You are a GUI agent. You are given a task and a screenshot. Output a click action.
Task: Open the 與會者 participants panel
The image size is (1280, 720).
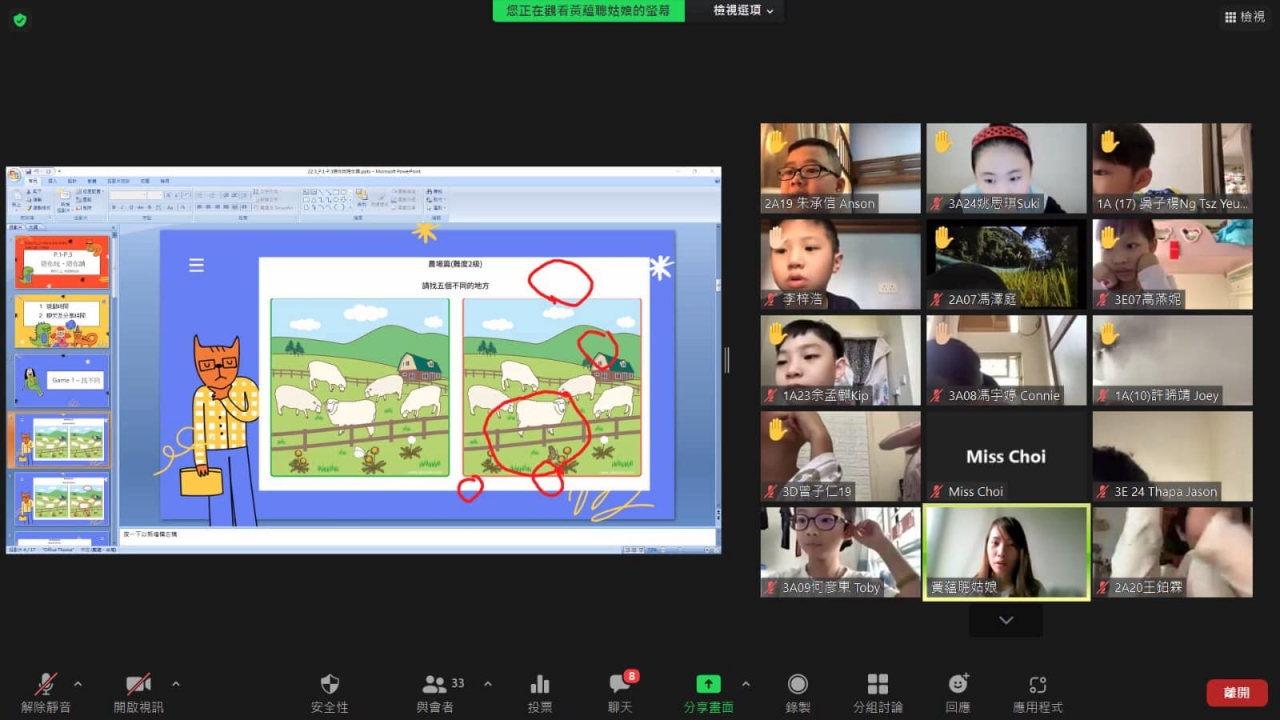point(435,685)
